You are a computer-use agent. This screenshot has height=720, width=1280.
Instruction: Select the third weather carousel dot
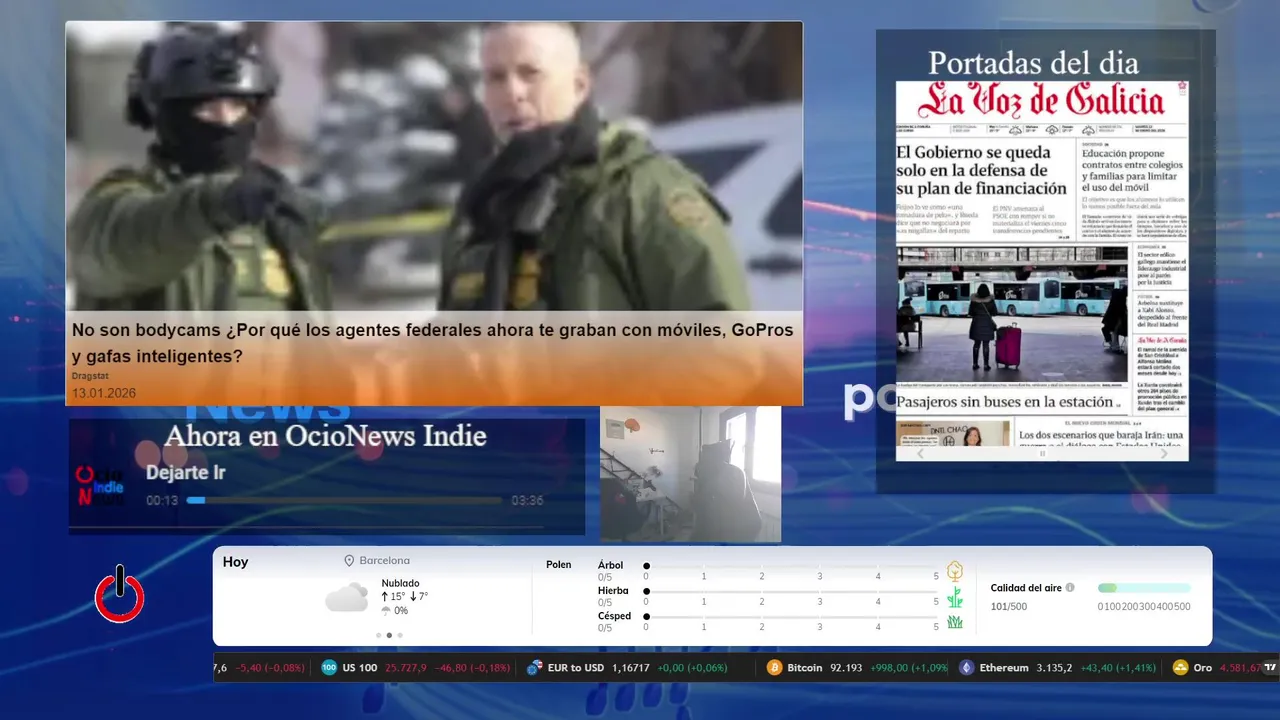[x=400, y=635]
